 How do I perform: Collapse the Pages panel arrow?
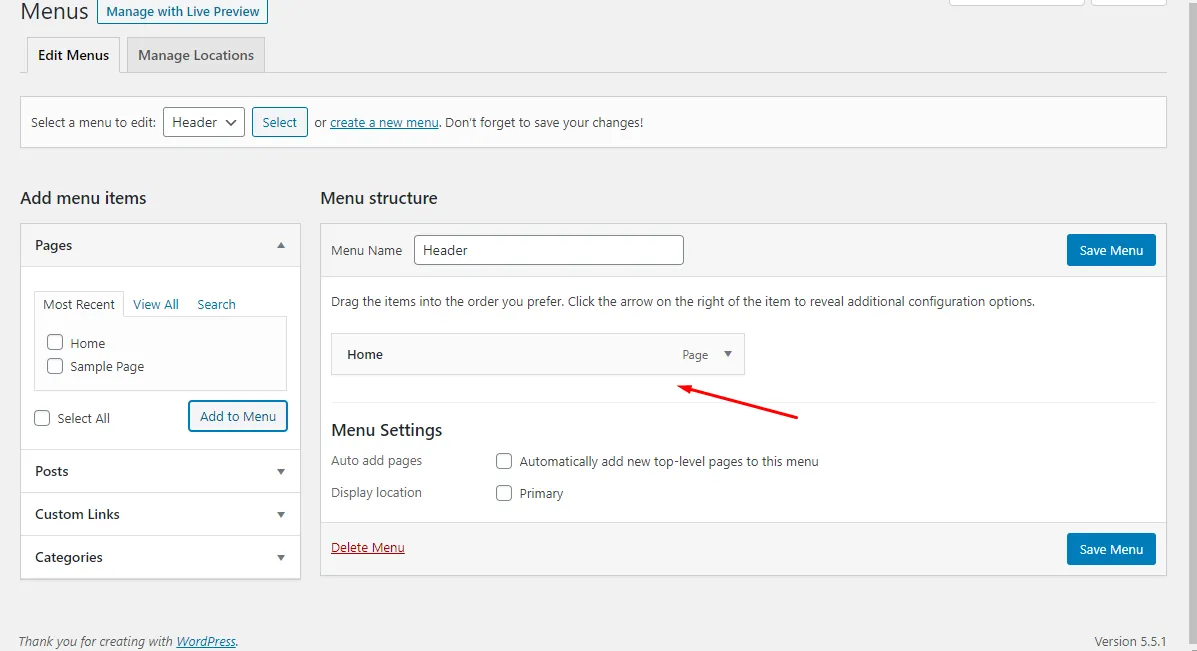[281, 245]
